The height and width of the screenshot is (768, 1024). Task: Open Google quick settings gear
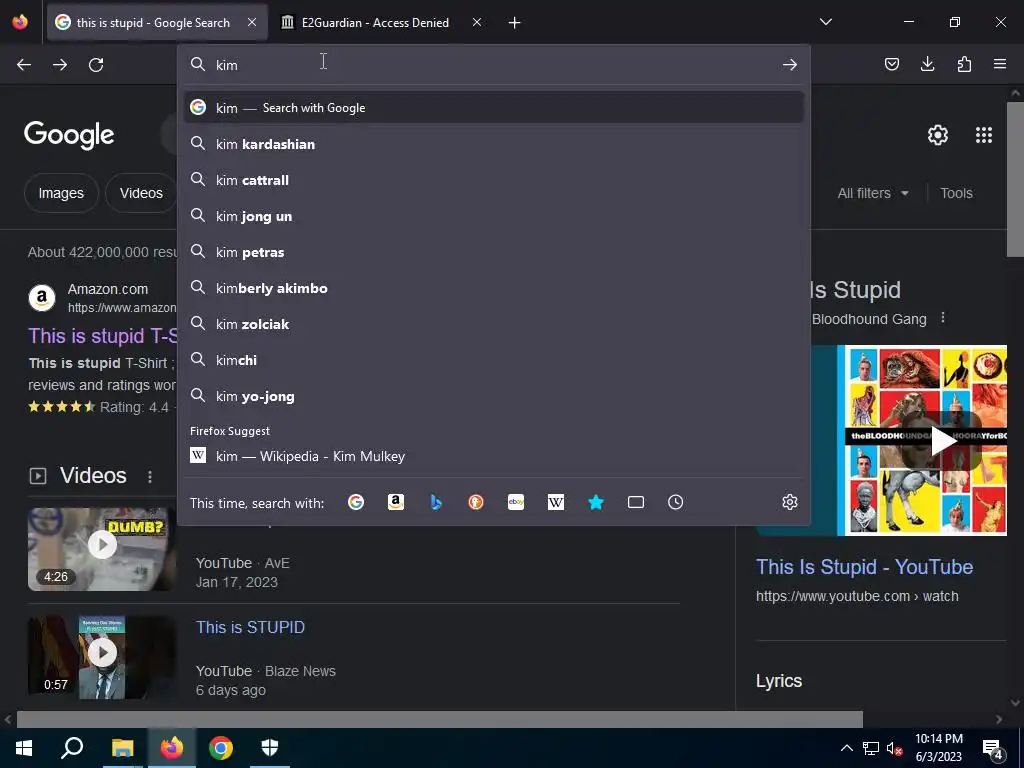tap(938, 135)
